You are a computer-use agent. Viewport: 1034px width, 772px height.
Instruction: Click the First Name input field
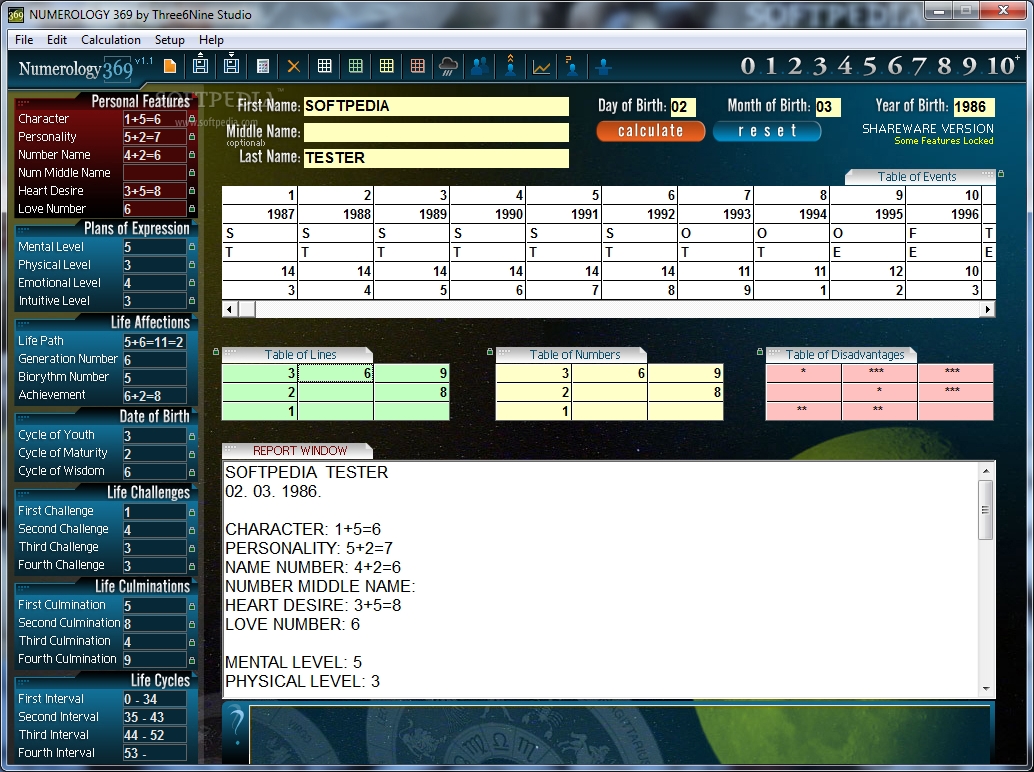pyautogui.click(x=436, y=106)
